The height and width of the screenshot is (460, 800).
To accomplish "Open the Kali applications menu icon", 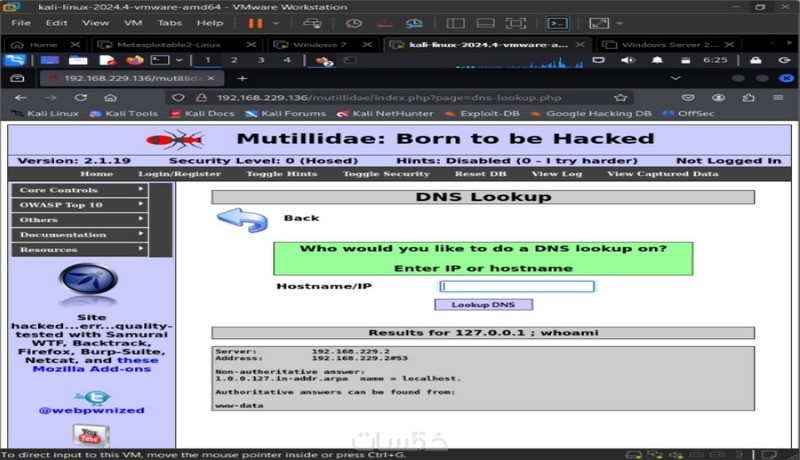I will click(15, 61).
